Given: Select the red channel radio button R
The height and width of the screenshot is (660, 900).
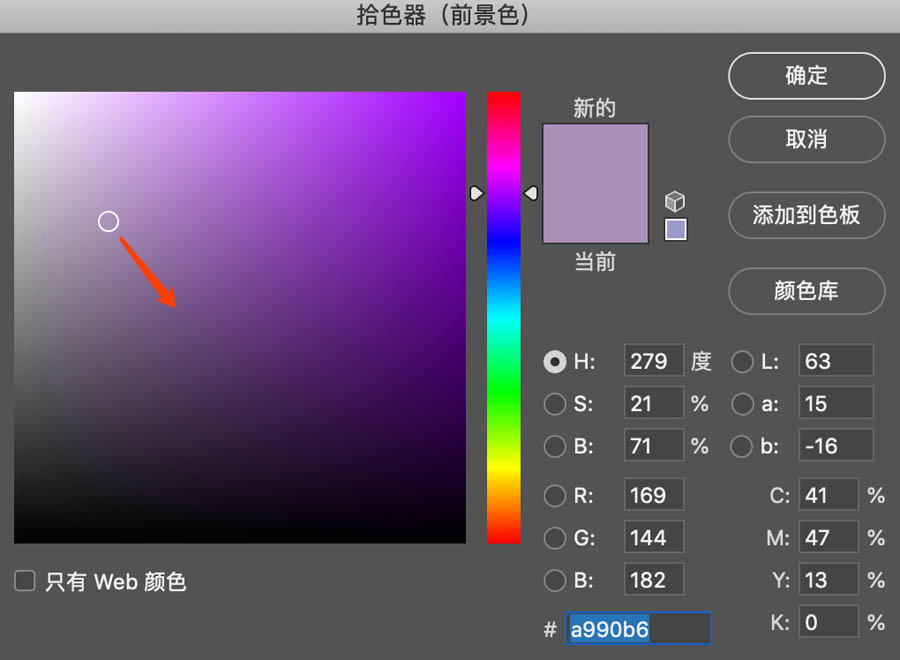Looking at the screenshot, I should (x=556, y=495).
